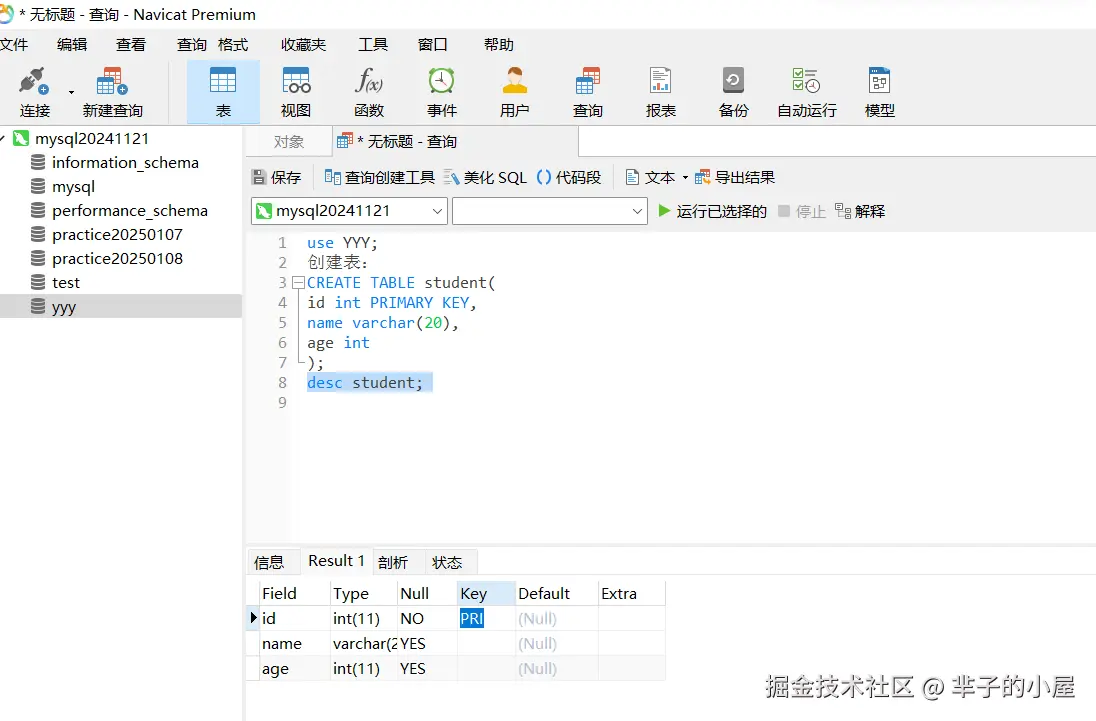Open the 报表 reports icon
The image size is (1096, 721).
(661, 92)
